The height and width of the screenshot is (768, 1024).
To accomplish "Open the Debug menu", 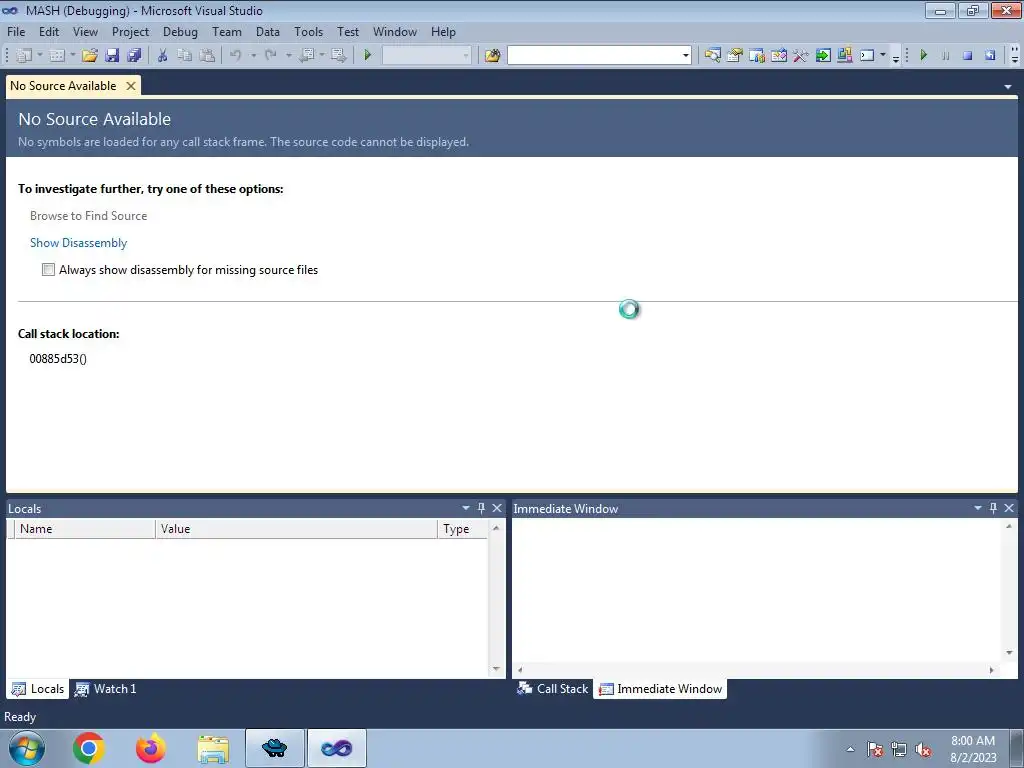I will [180, 31].
